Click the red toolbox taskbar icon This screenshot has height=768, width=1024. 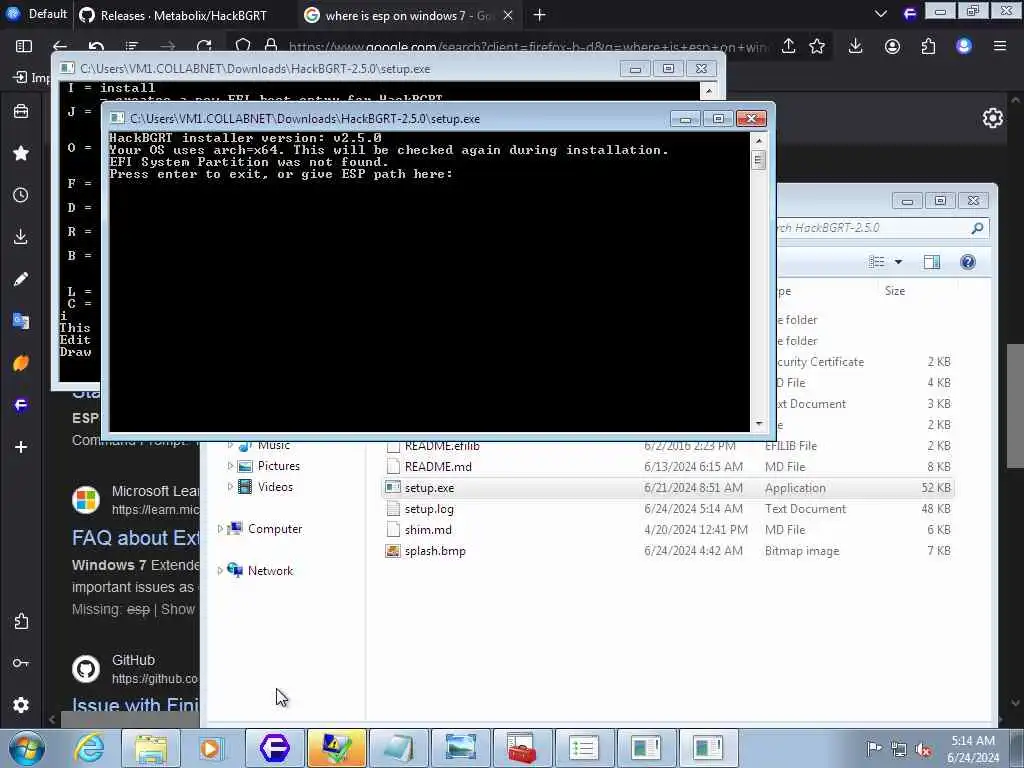click(521, 748)
